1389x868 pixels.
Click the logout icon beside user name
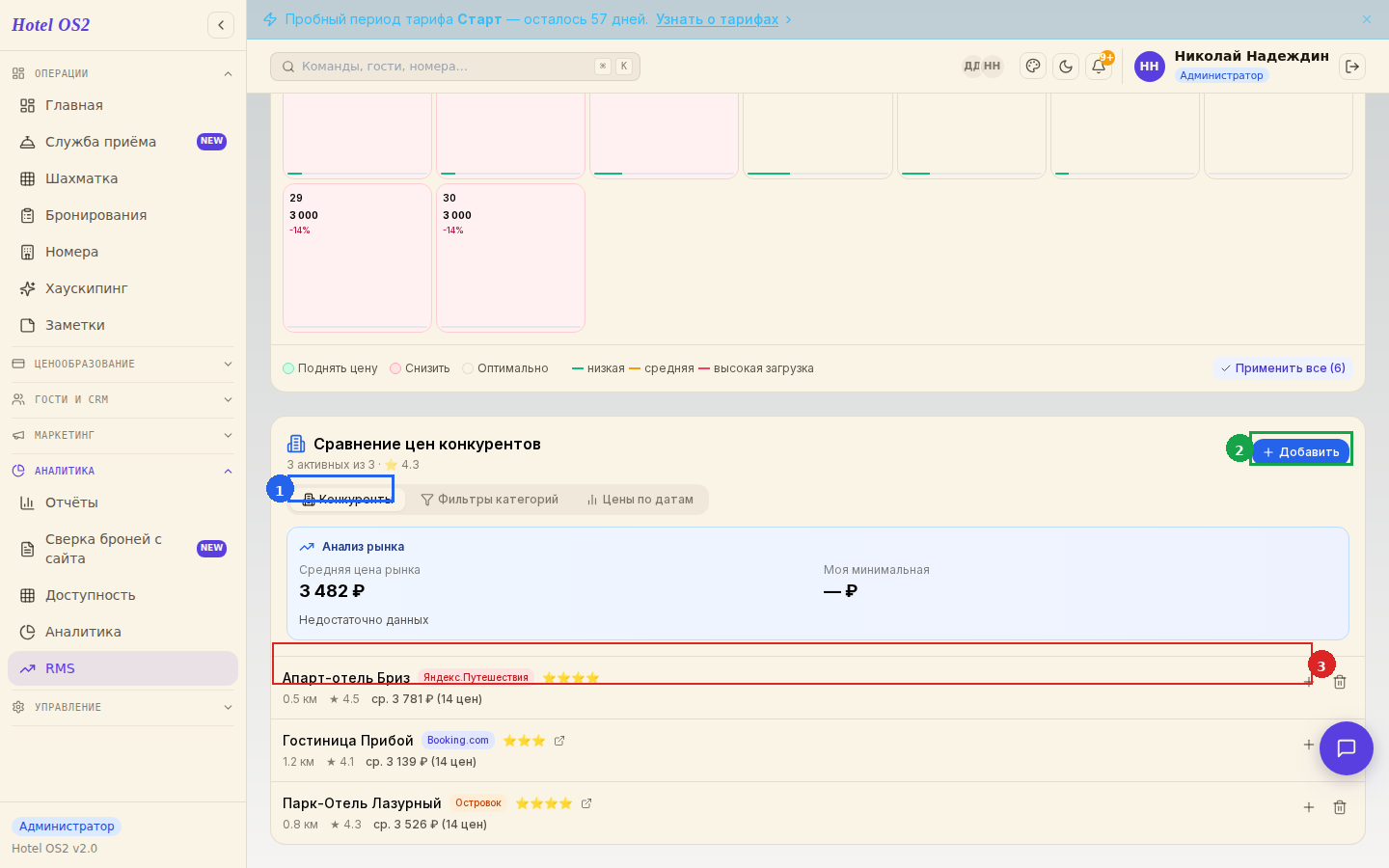click(x=1352, y=67)
